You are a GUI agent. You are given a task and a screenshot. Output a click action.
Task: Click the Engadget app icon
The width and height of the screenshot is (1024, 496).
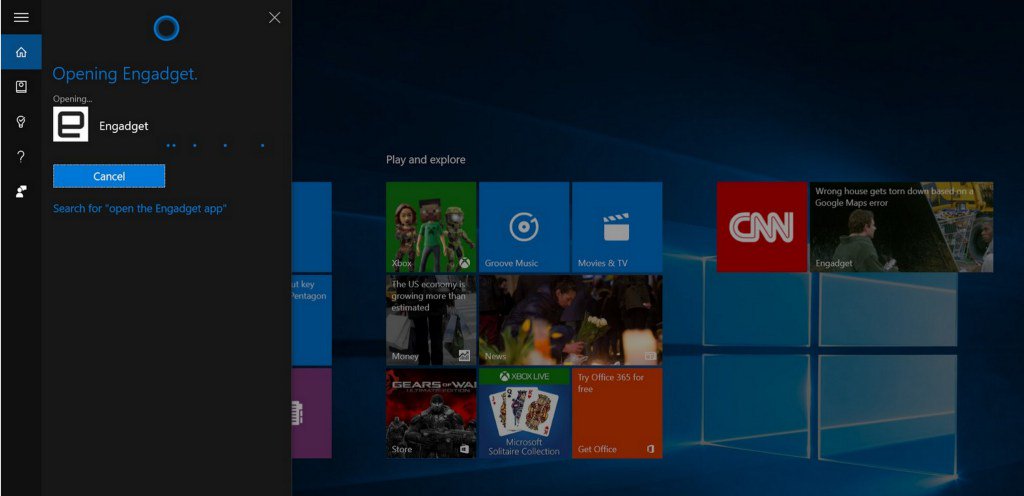pyautogui.click(x=71, y=124)
